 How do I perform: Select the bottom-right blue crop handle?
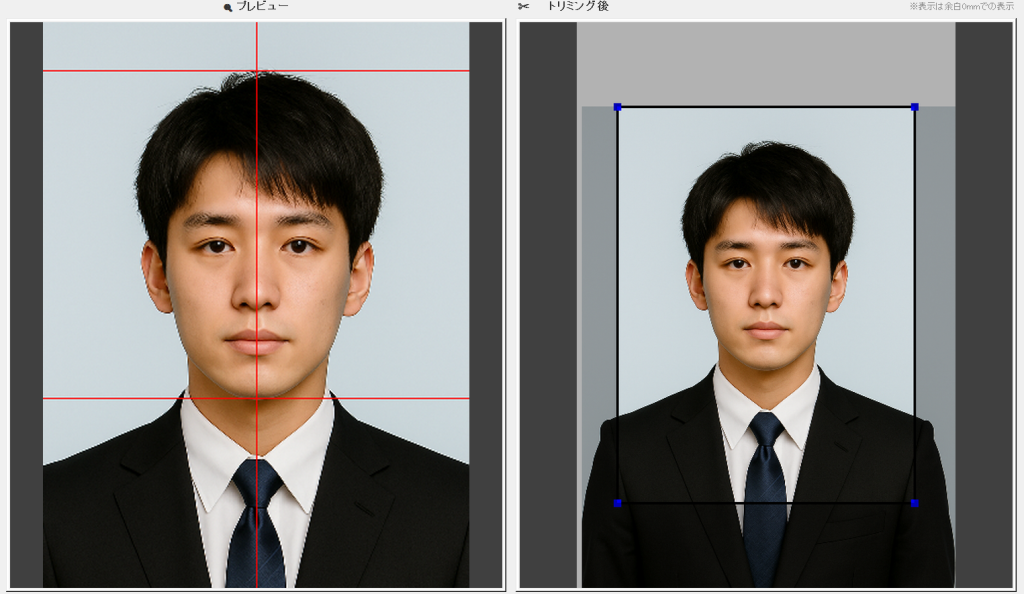coord(914,503)
